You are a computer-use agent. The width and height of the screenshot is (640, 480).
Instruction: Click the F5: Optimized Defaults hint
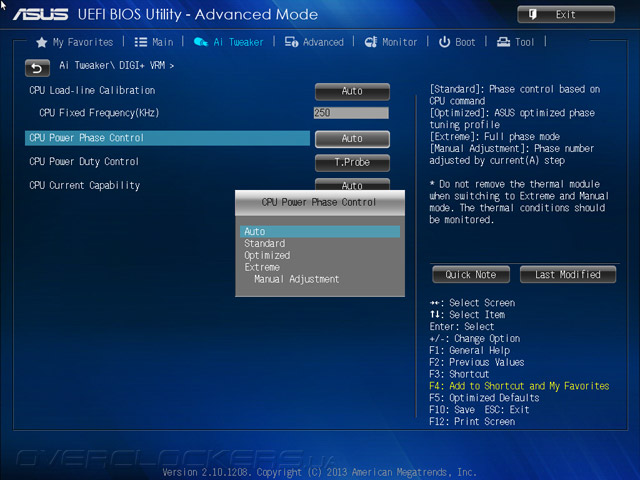click(x=484, y=398)
